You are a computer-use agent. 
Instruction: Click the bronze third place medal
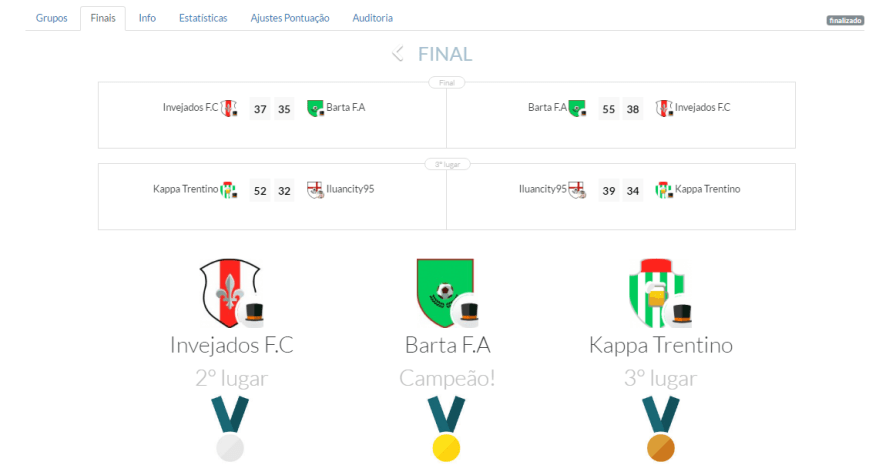pyautogui.click(x=660, y=446)
